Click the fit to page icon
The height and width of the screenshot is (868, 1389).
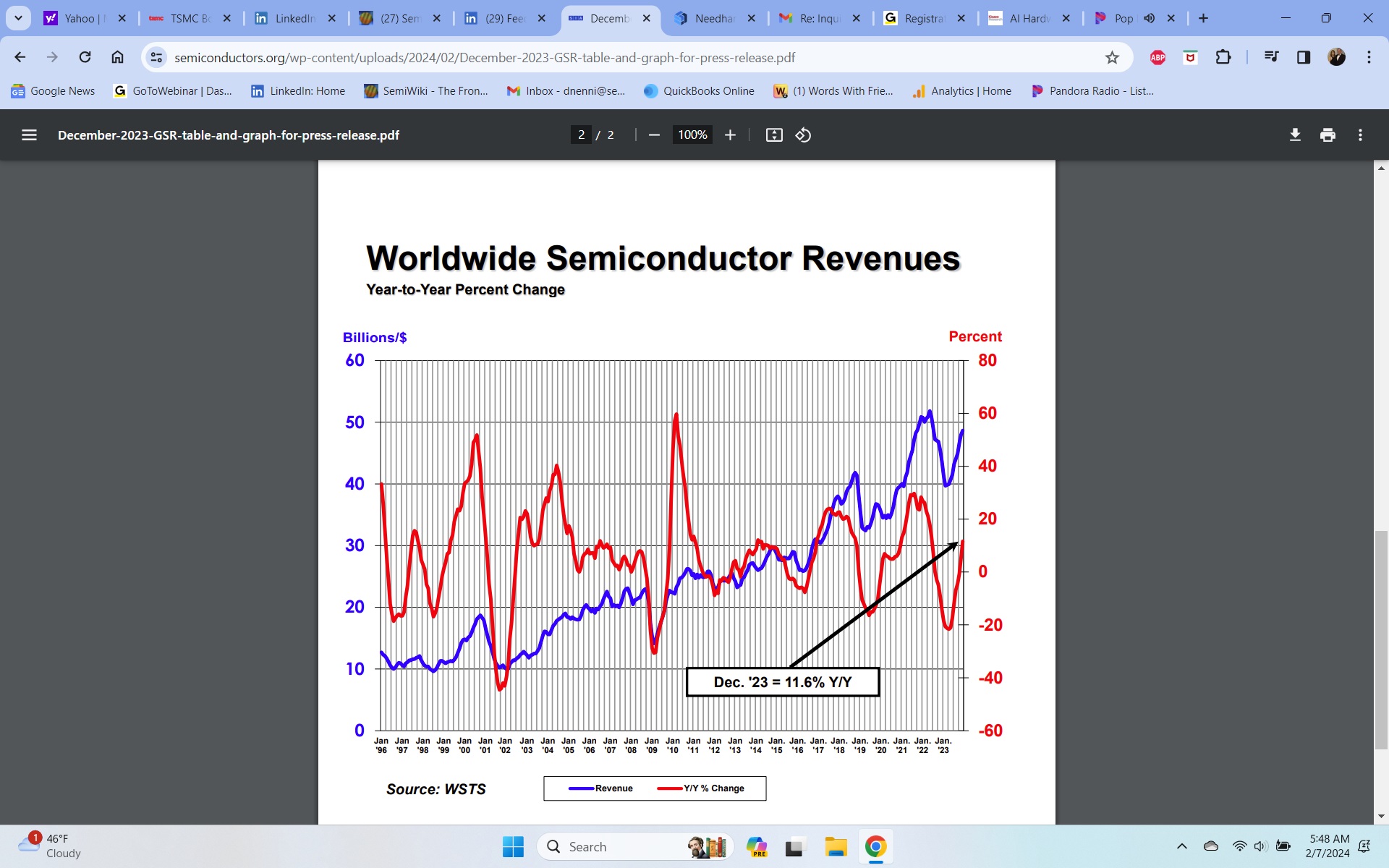point(774,135)
